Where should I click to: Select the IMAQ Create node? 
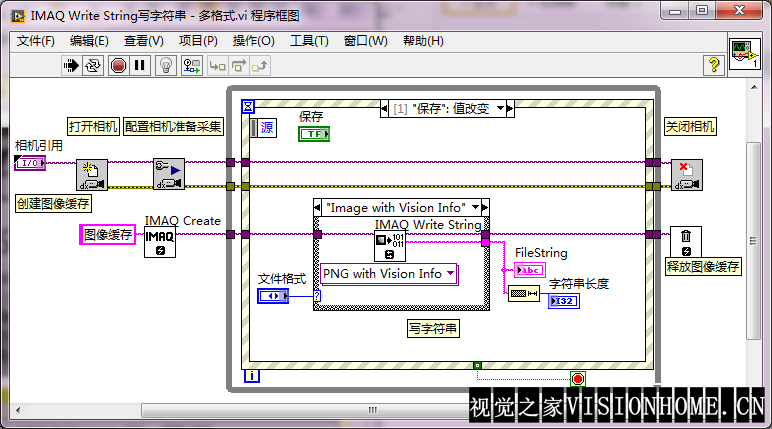(160, 242)
